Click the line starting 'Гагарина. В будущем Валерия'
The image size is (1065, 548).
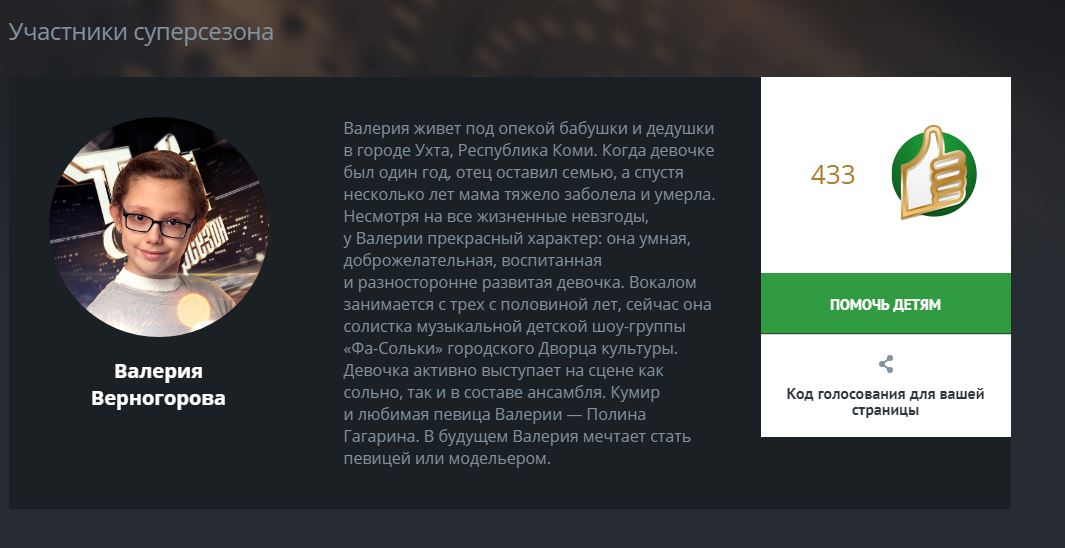click(518, 437)
